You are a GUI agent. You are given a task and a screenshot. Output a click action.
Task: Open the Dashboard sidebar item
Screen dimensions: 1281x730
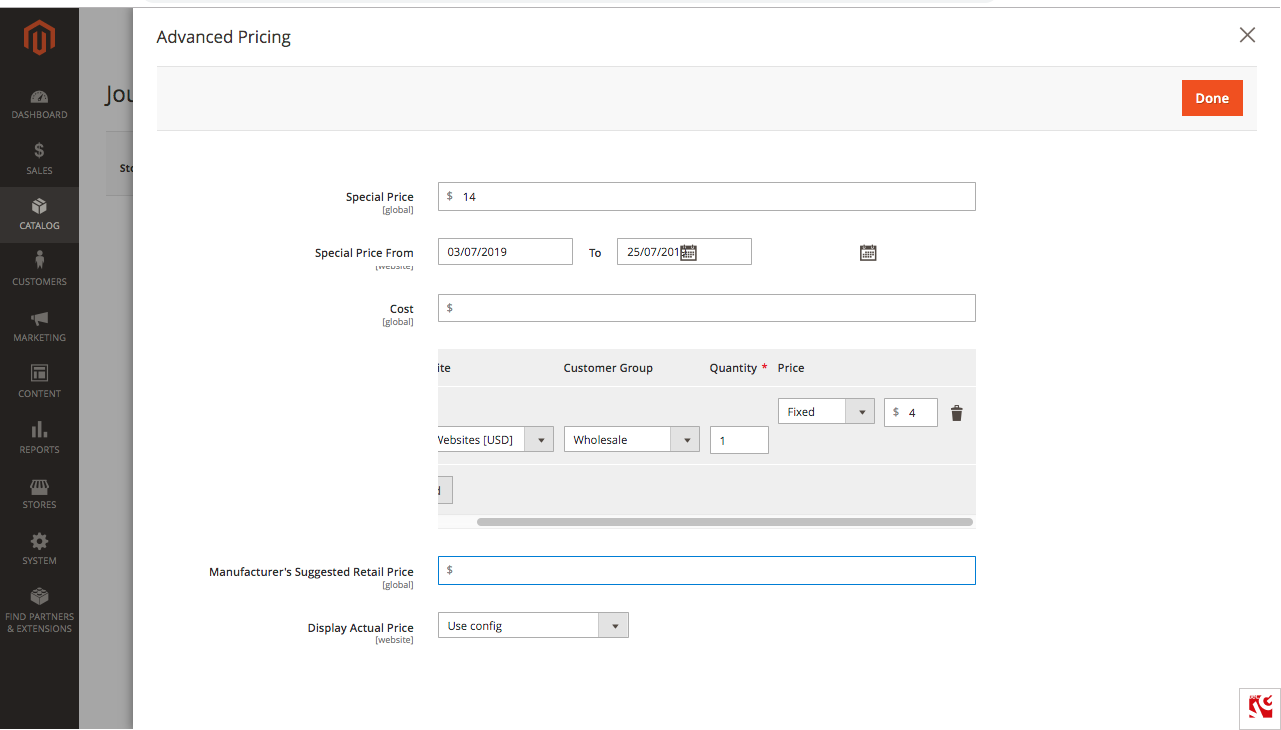(39, 104)
